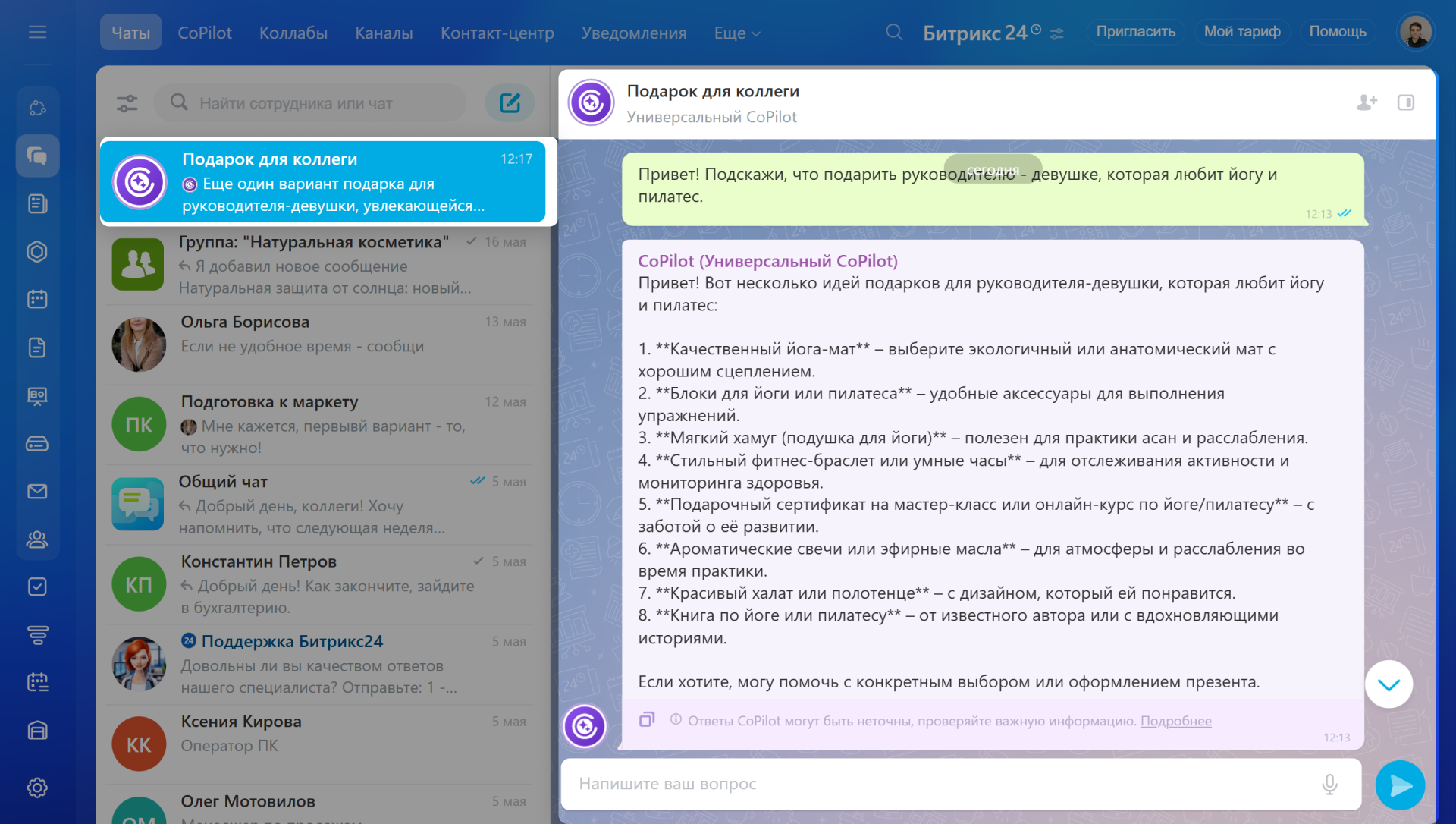The width and height of the screenshot is (1456, 824).
Task: Open calendar icon in left sidebar
Action: click(37, 299)
